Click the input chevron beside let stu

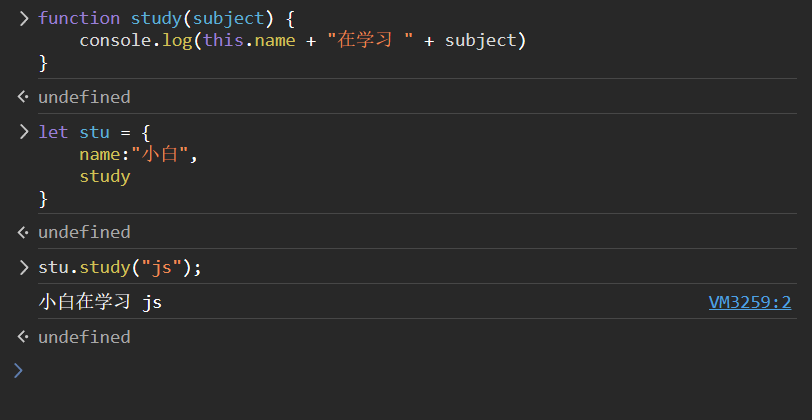[24, 132]
